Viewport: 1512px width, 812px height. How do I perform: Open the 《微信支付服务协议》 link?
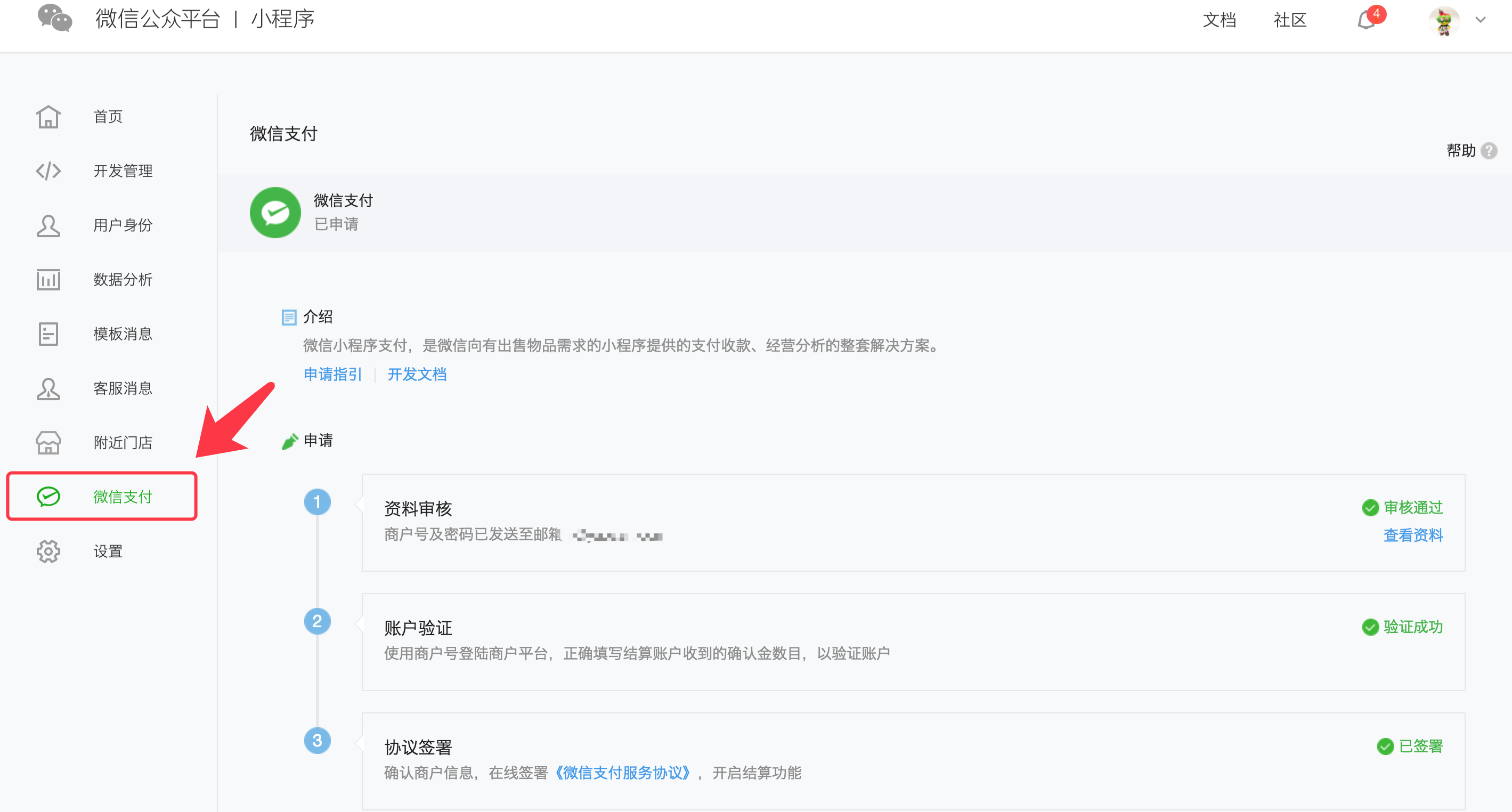(622, 772)
